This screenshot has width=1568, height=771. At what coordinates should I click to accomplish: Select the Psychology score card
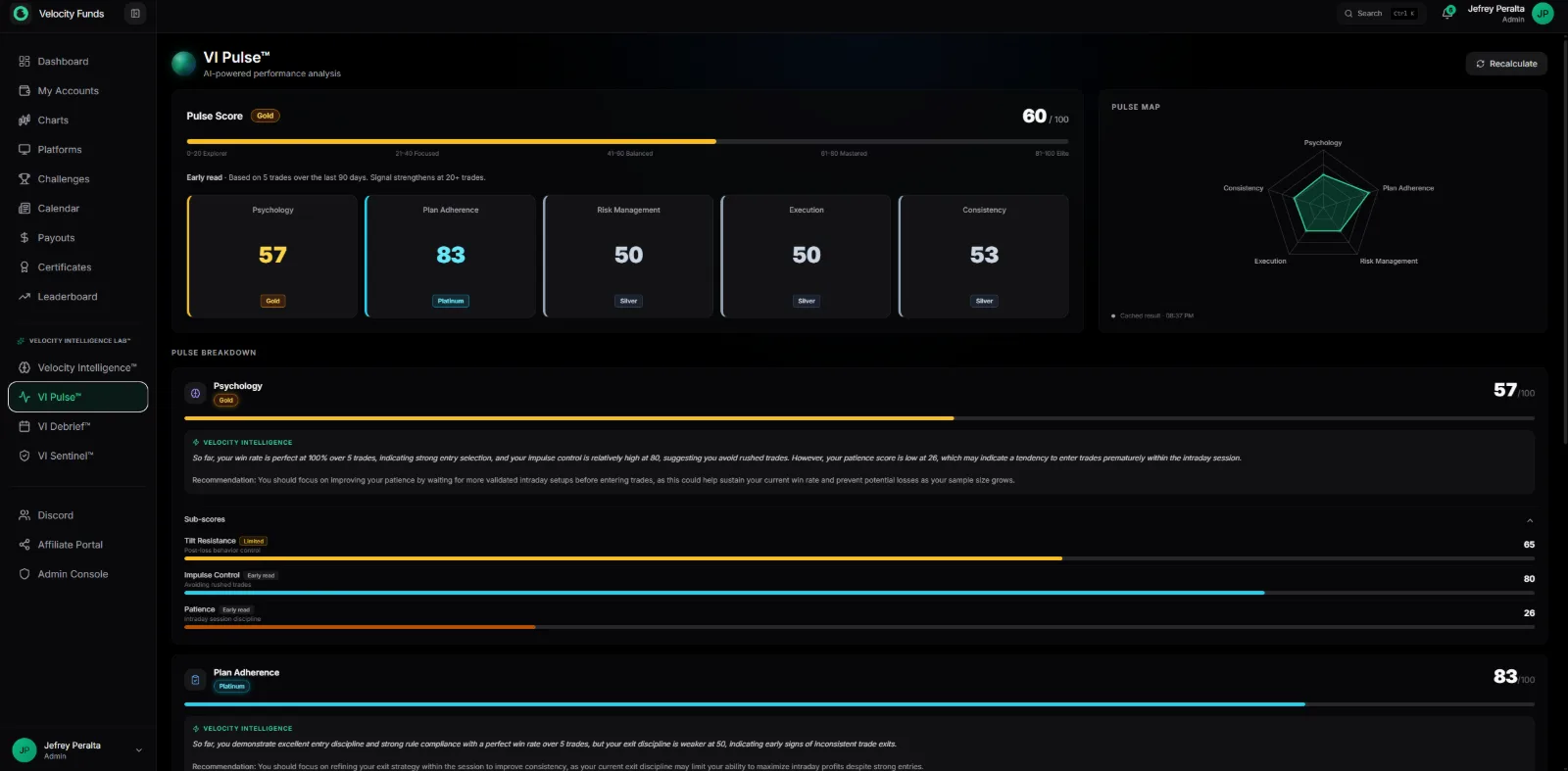point(272,256)
